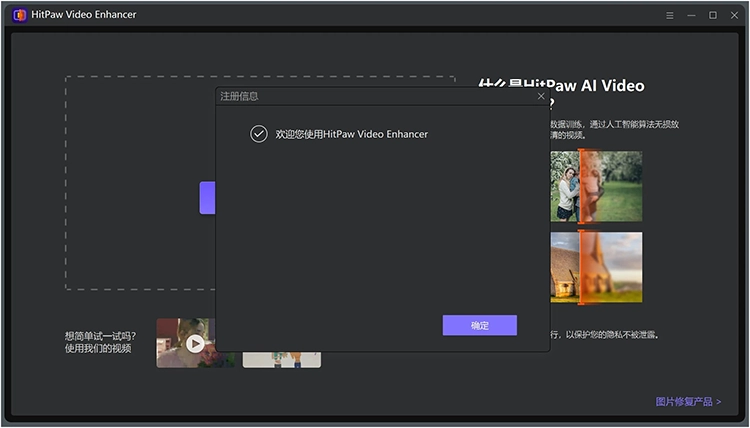Viewport: 750px width, 428px height.
Task: Click the welcome message 欢迎您使用HitPaw text
Action: point(351,134)
